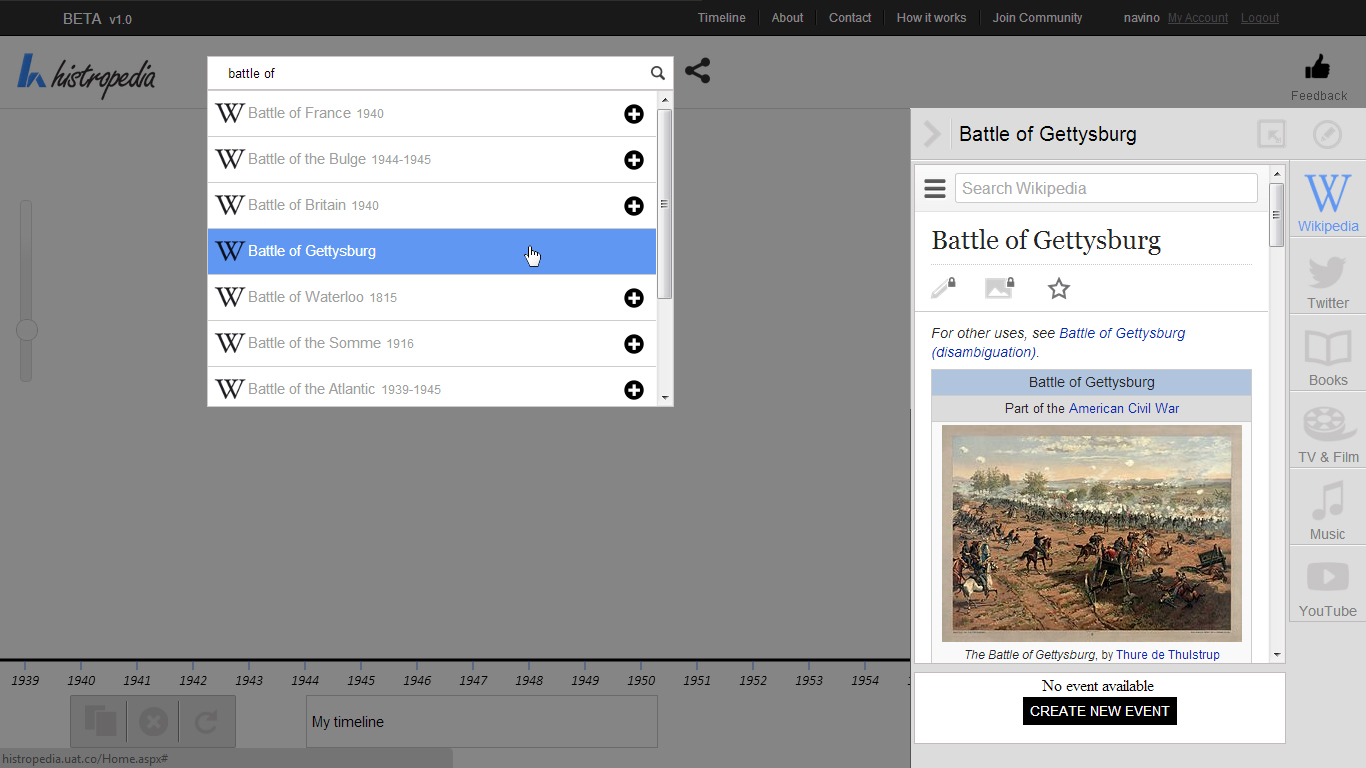Image resolution: width=1366 pixels, height=768 pixels.
Task: Open the Wikipedia hamburger menu
Action: (x=934, y=188)
